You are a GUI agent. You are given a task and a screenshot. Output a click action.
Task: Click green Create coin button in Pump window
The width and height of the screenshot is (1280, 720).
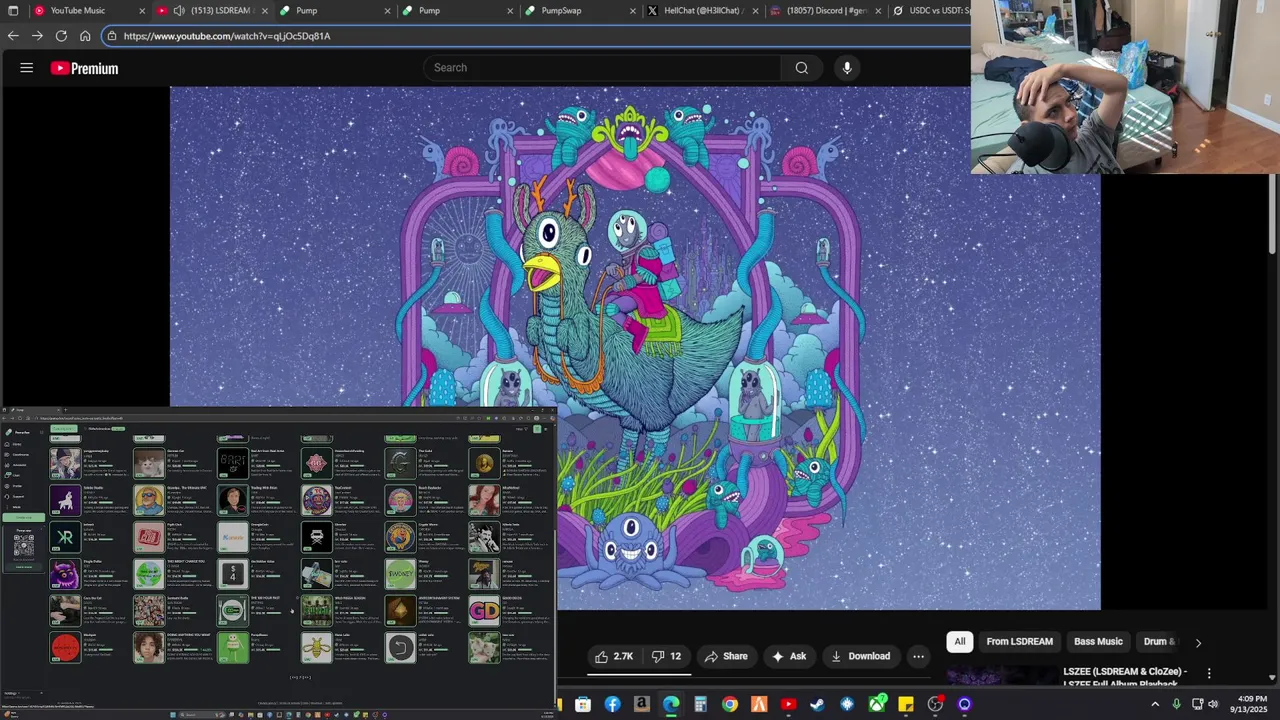point(23,518)
